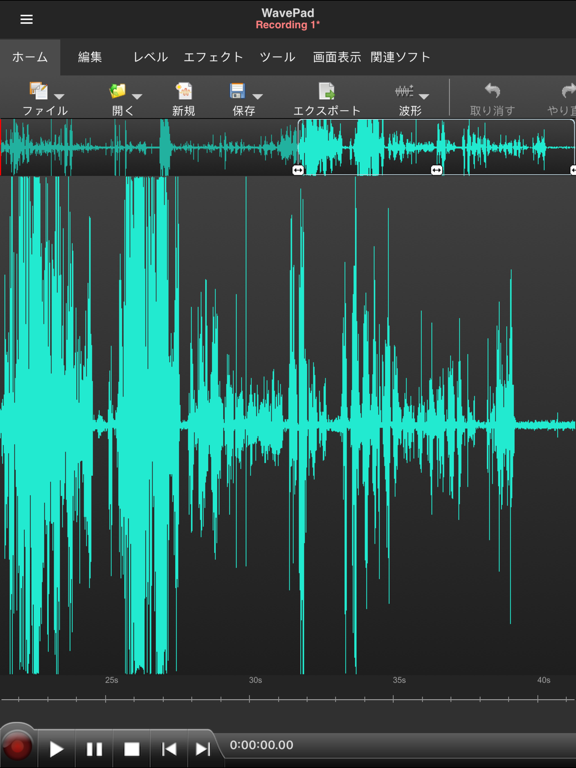
Task: Pause audio playback
Action: coord(94,749)
